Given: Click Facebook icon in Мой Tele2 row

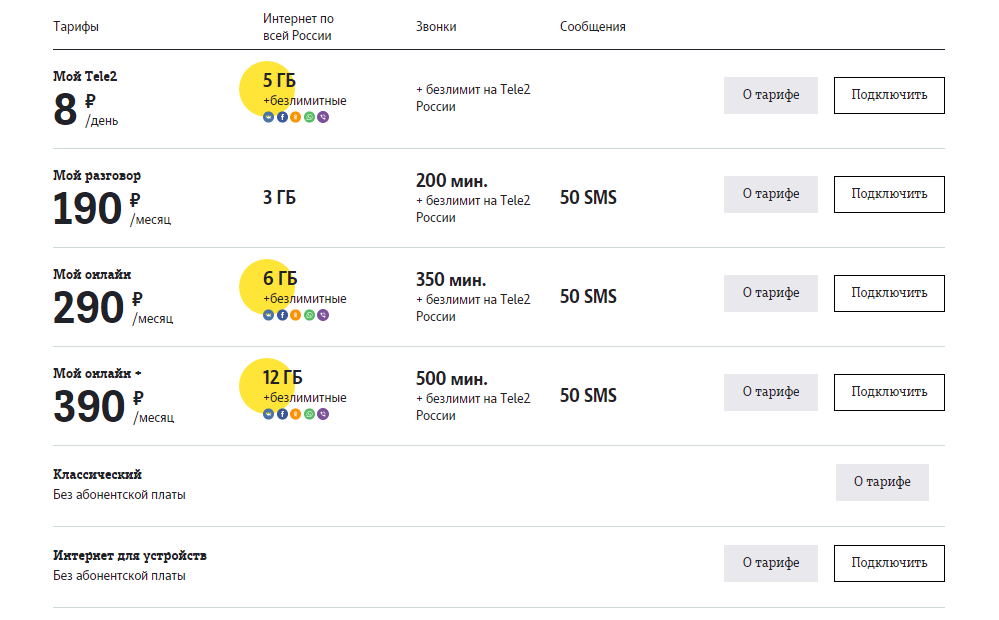Looking at the screenshot, I should point(282,117).
